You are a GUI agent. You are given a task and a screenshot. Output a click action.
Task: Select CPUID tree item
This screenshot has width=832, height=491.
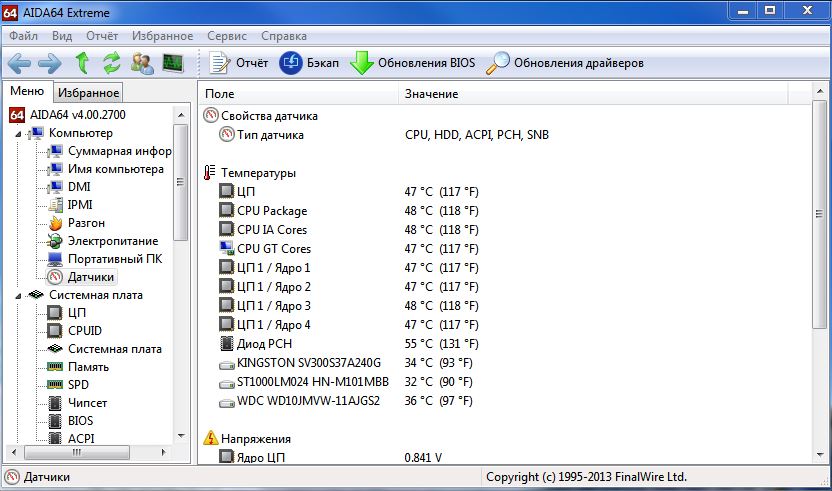(x=84, y=331)
